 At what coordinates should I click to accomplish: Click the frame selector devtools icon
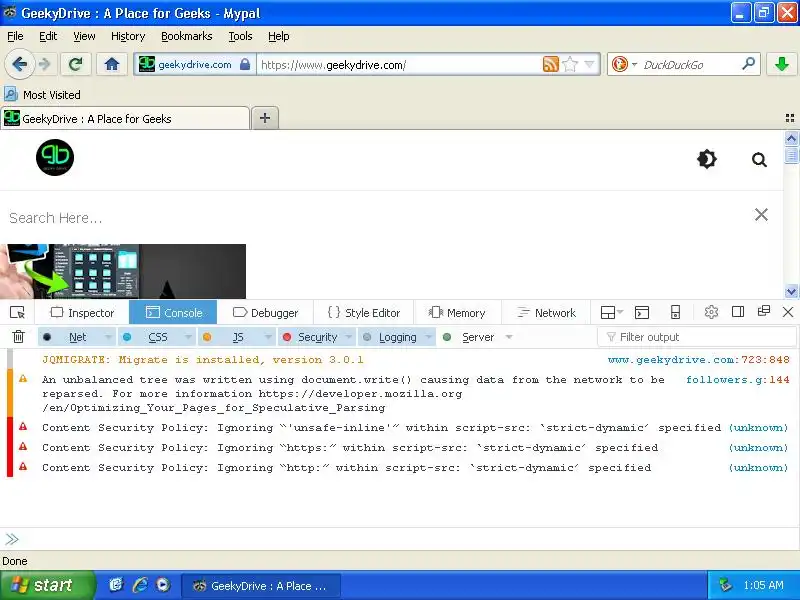[612, 312]
